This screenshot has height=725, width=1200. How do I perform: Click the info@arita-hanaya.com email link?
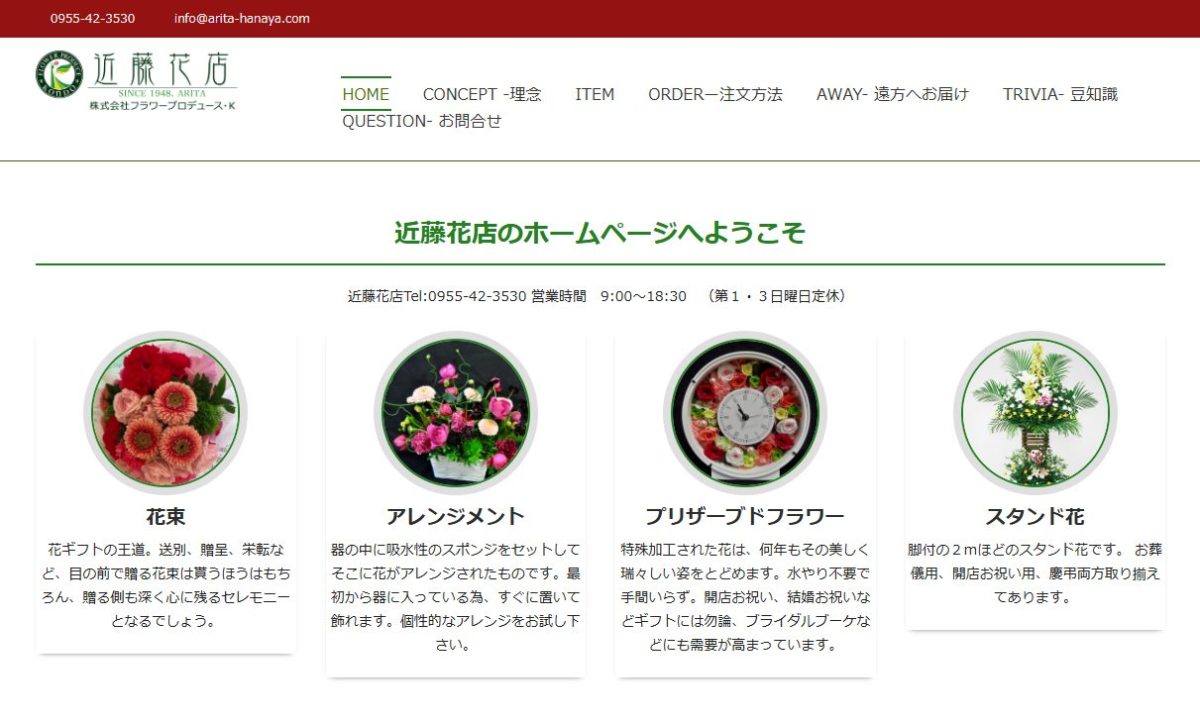[242, 18]
